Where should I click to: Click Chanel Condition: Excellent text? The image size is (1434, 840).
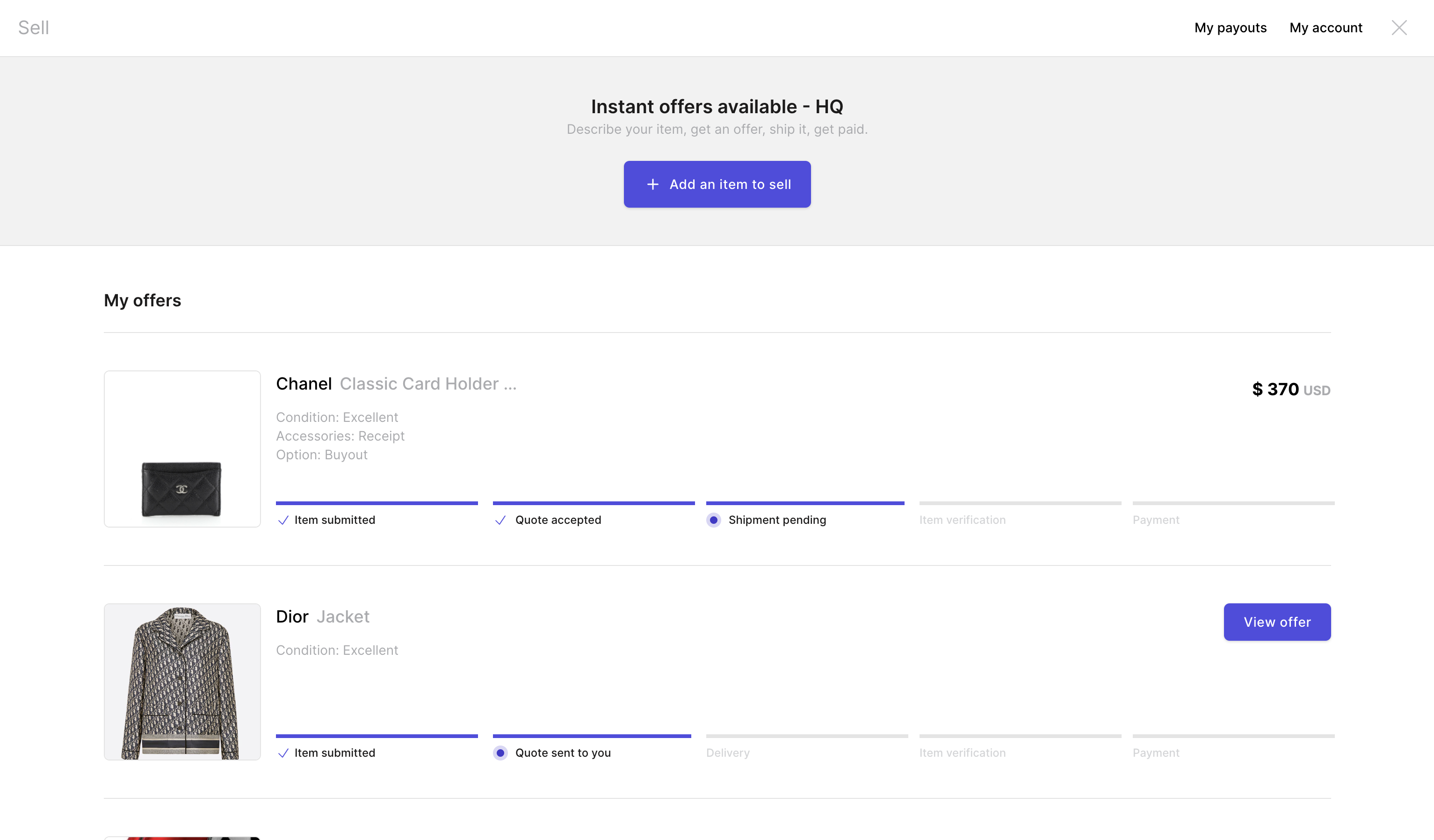click(x=337, y=417)
